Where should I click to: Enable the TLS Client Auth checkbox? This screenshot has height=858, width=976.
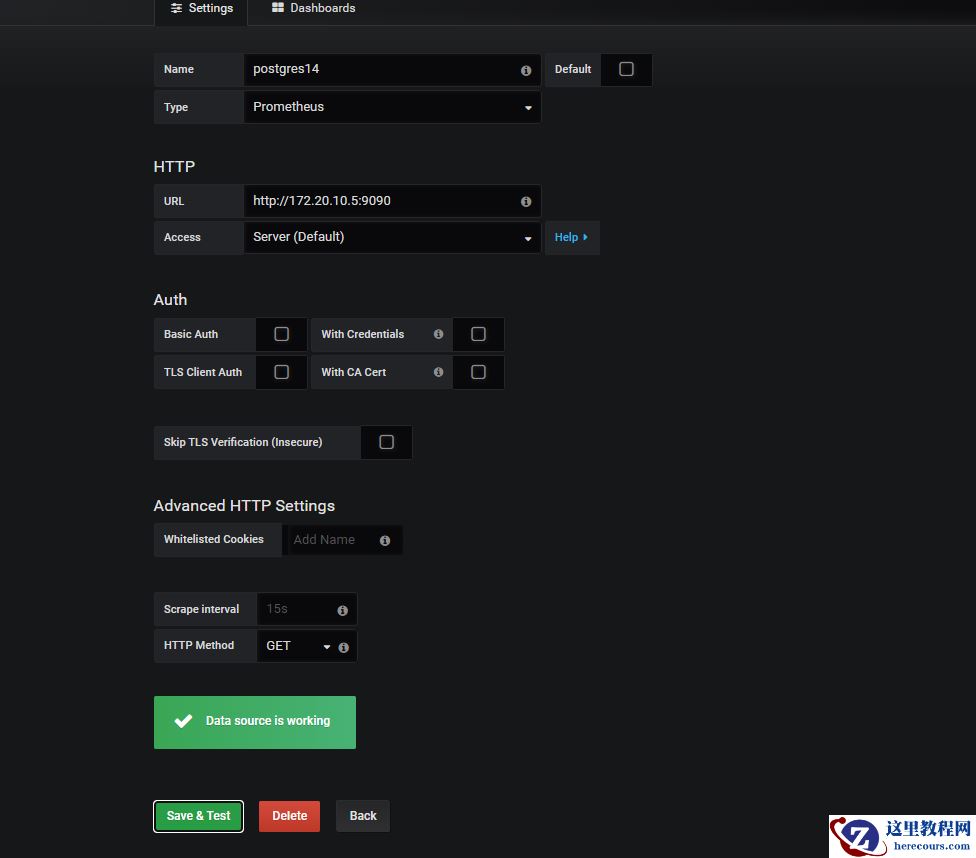pos(281,372)
